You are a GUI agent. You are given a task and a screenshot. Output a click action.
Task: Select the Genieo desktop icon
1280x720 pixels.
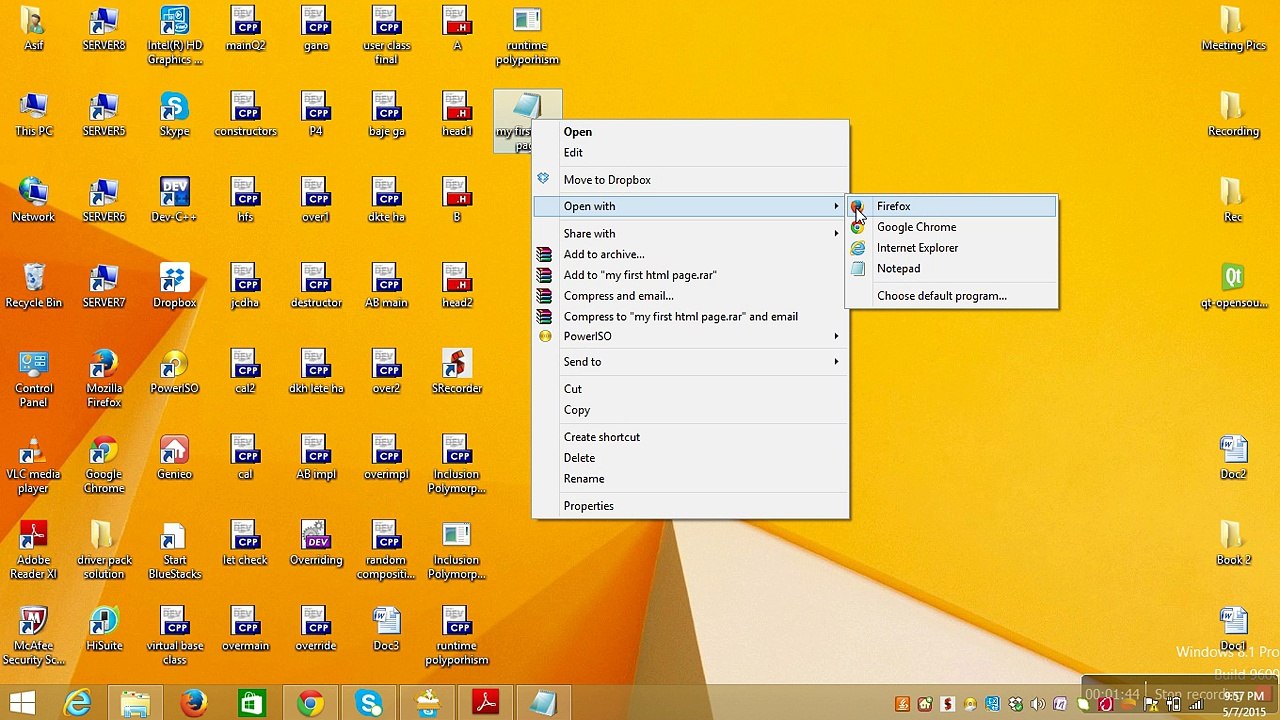coord(174,458)
